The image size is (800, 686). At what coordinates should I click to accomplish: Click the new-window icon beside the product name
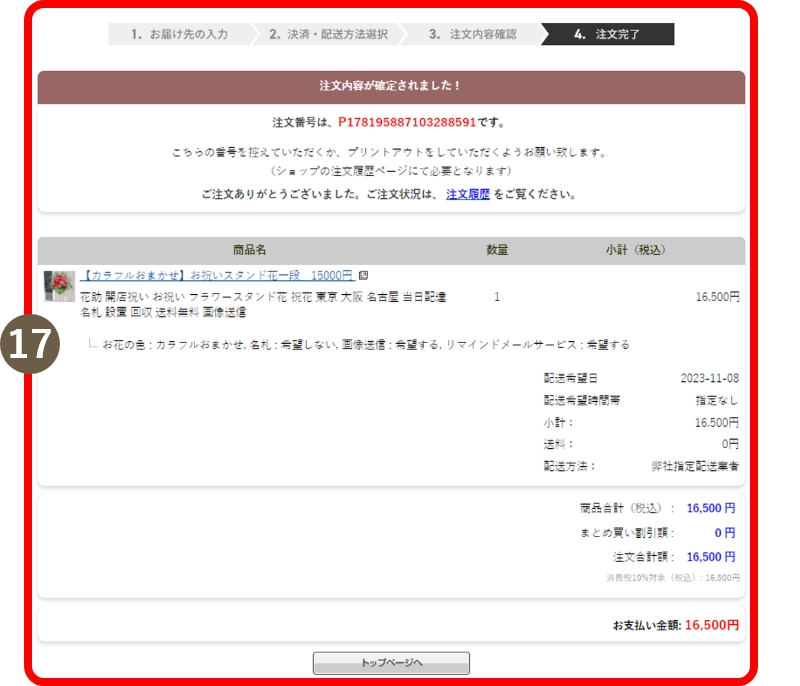(363, 276)
